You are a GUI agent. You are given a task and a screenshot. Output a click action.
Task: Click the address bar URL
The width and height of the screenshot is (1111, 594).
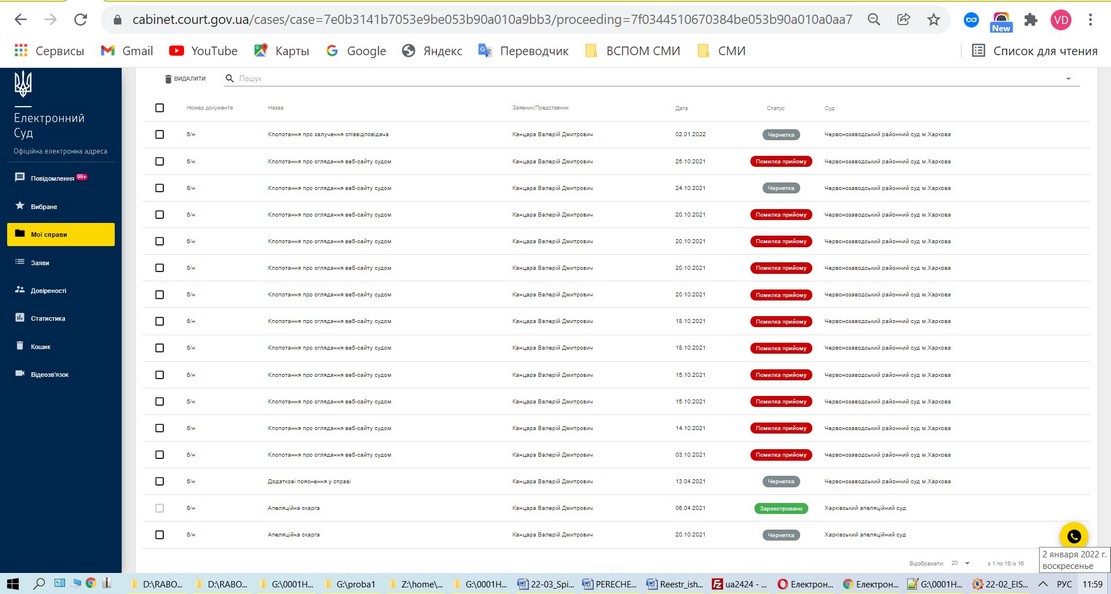(492, 20)
